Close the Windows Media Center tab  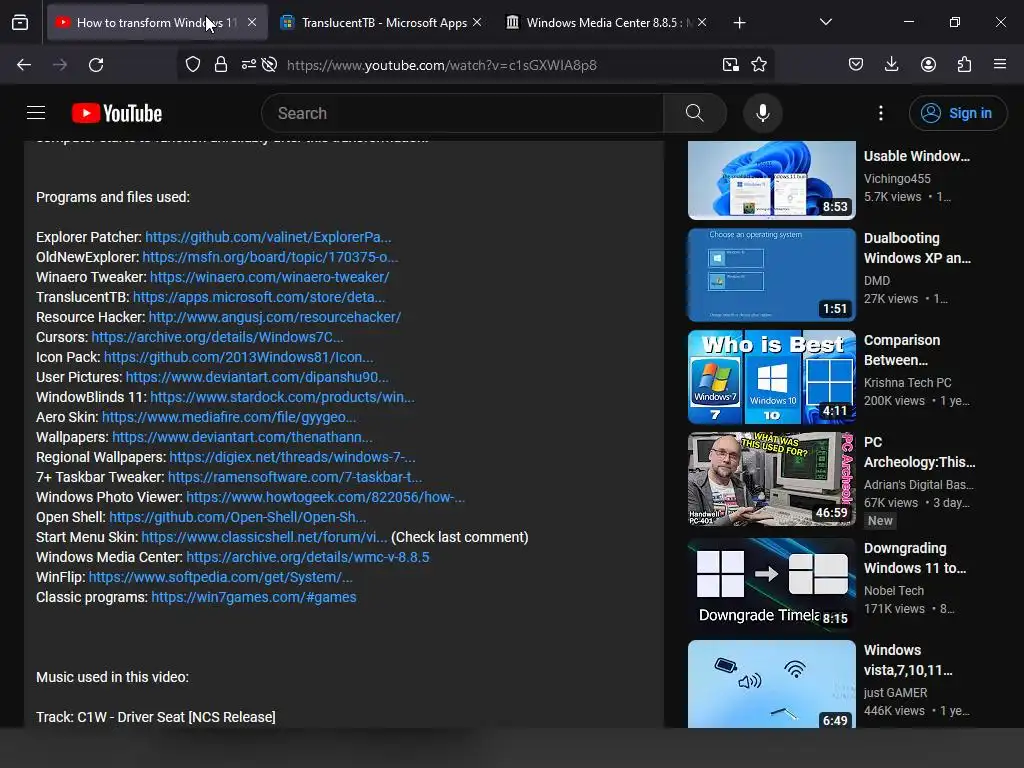click(x=702, y=22)
